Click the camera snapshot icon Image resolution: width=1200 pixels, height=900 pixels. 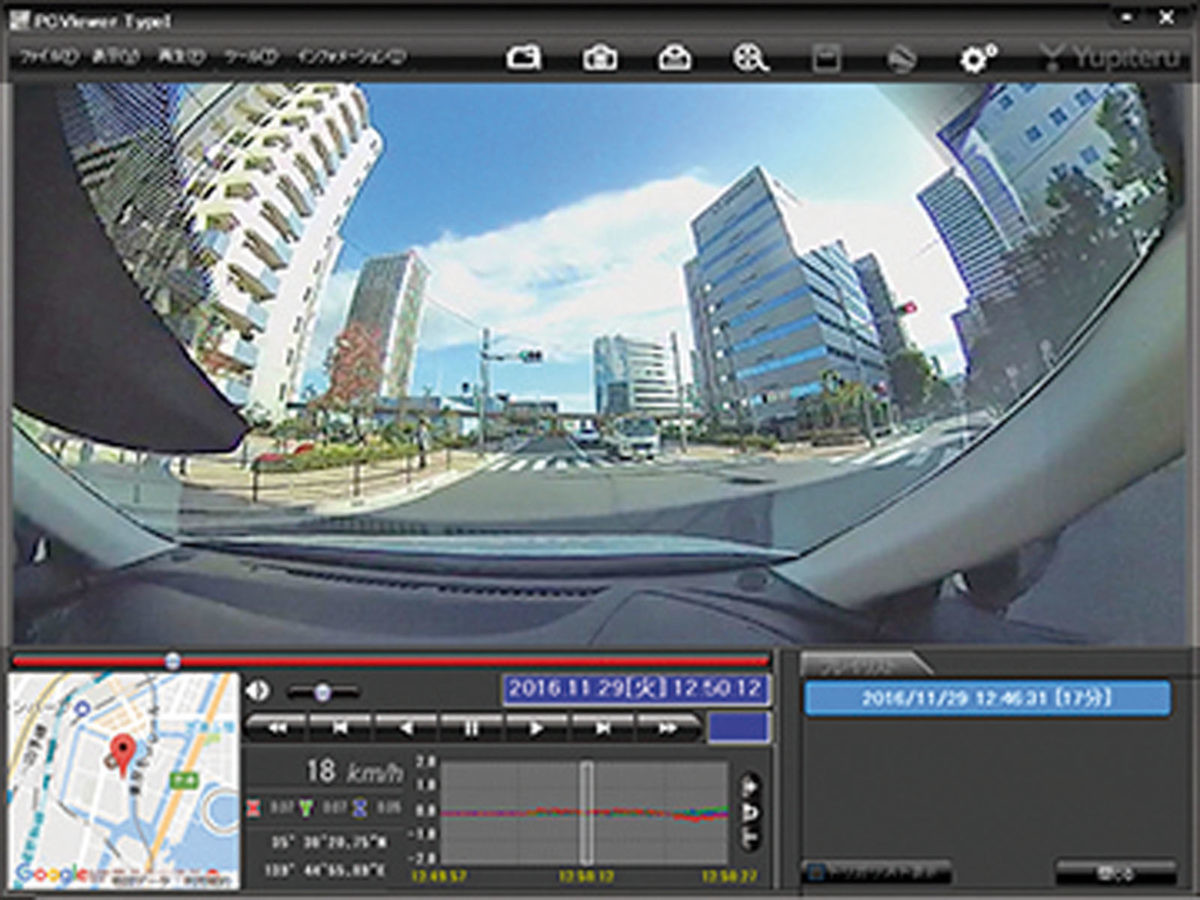(599, 59)
